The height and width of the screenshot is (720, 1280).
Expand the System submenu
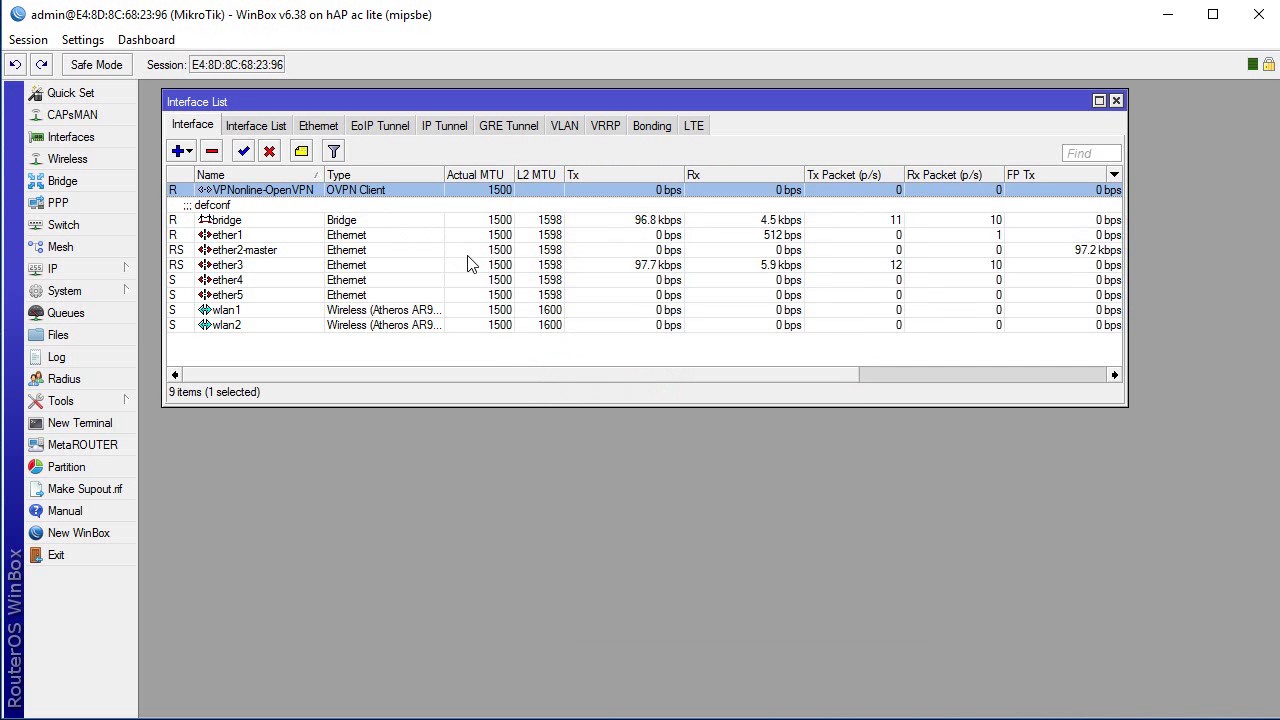(80, 291)
